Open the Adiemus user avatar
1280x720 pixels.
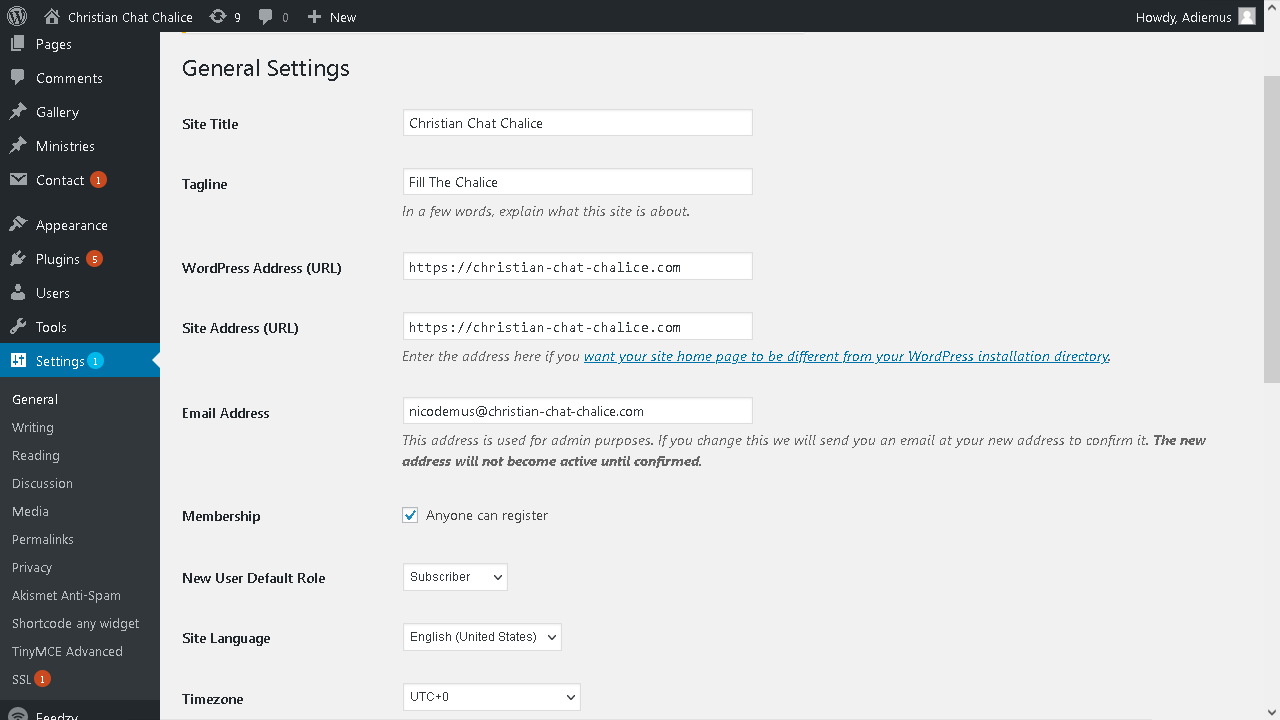pos(1246,17)
